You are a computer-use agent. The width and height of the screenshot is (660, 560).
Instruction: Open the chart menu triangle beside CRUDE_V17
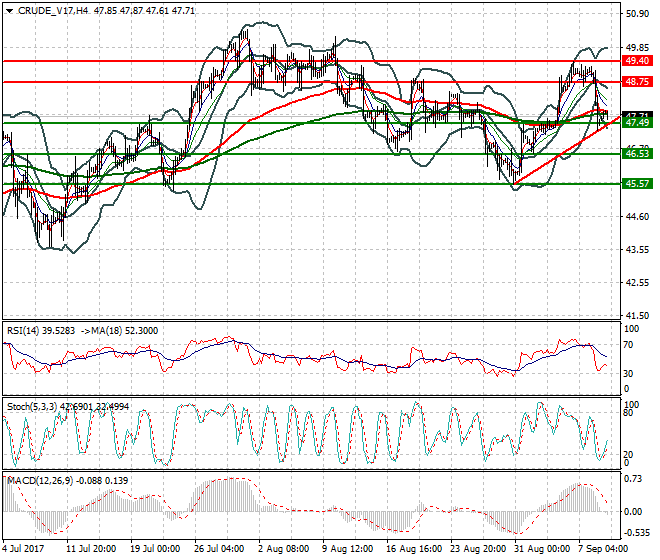click(9, 11)
